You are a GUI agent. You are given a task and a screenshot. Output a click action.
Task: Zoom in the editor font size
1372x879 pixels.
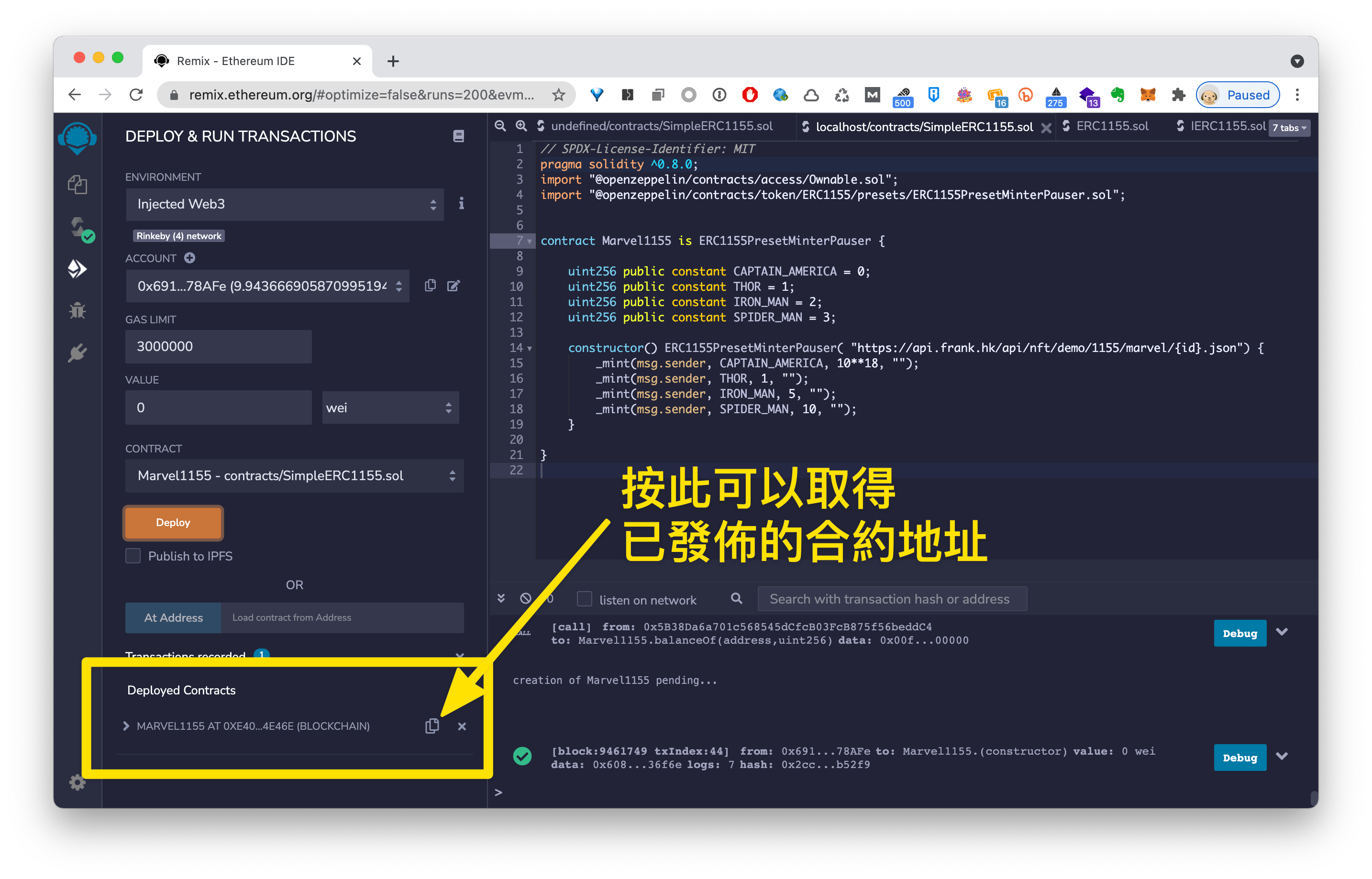521,126
